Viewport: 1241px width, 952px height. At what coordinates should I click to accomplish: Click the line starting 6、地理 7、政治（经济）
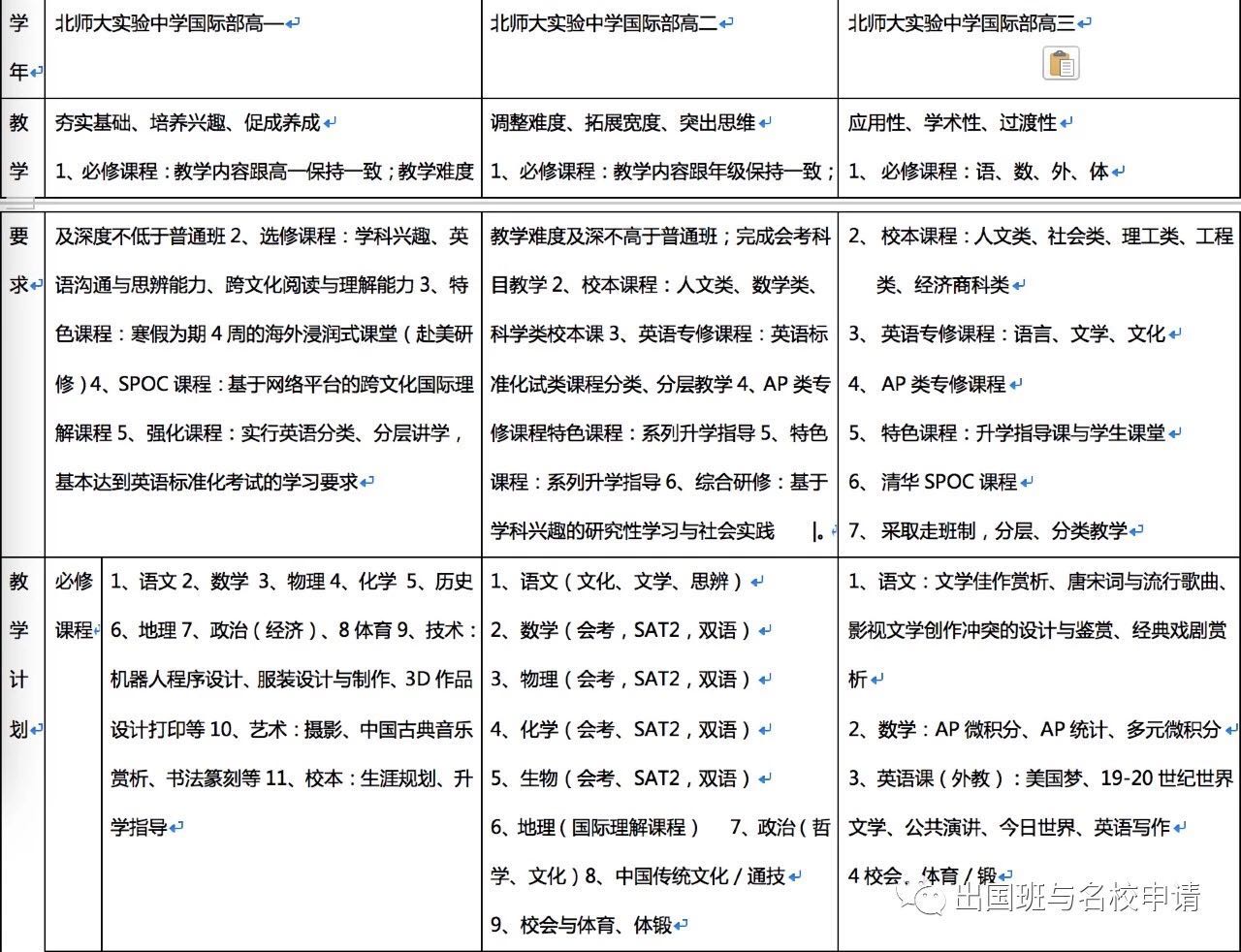point(294,630)
